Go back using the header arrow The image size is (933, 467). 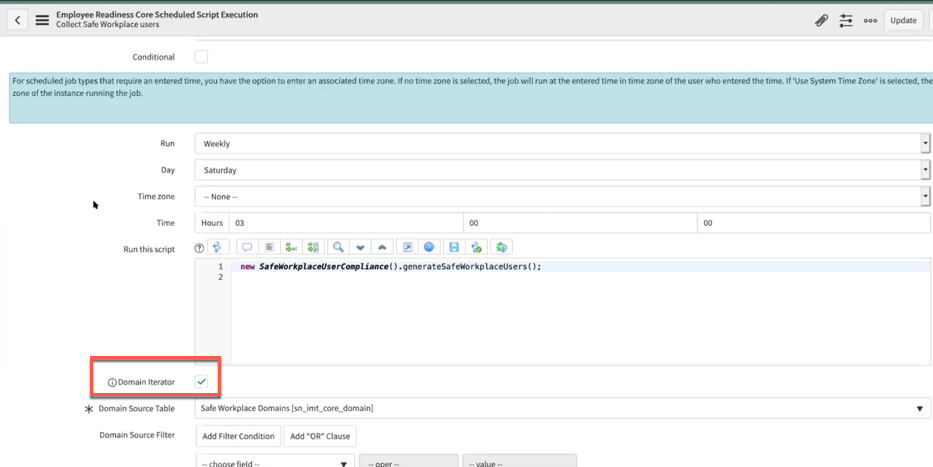coord(18,20)
